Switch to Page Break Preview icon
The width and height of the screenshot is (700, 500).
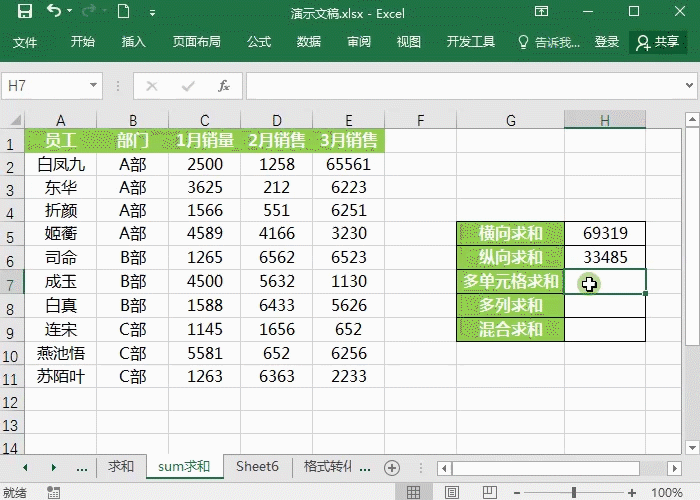(x=490, y=492)
